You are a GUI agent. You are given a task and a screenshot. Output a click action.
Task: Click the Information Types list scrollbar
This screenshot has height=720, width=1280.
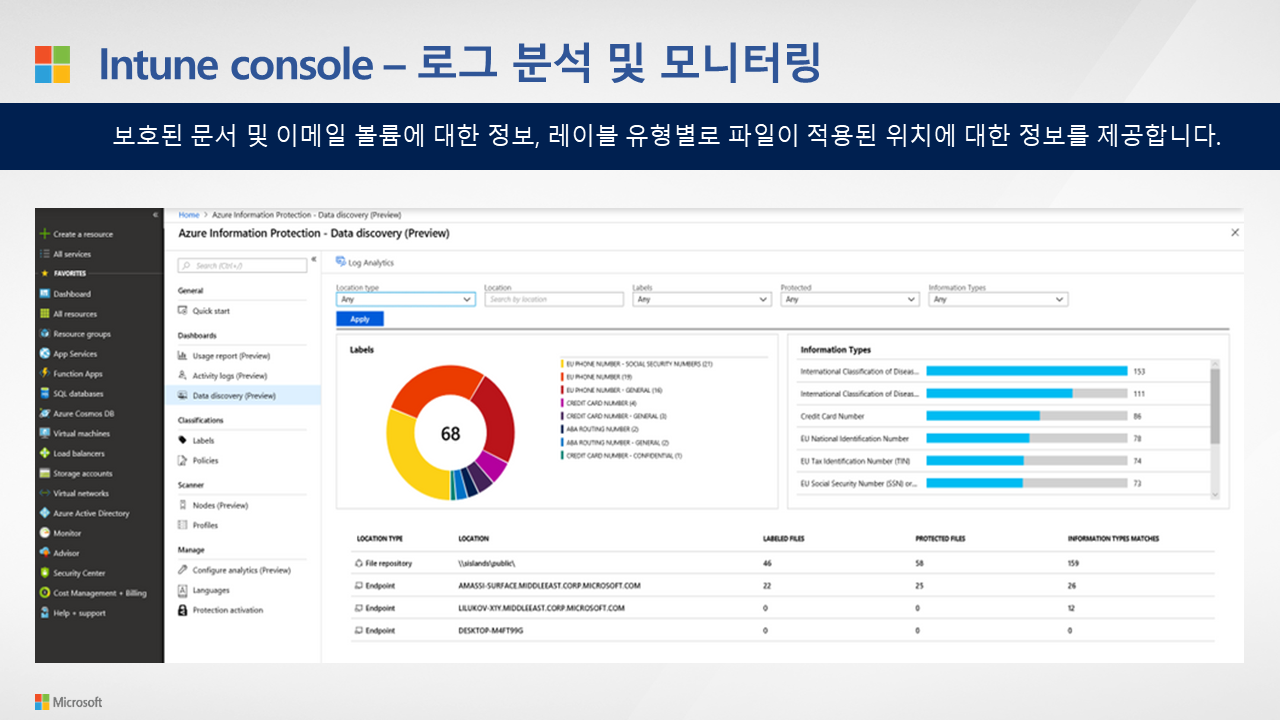tap(1215, 429)
